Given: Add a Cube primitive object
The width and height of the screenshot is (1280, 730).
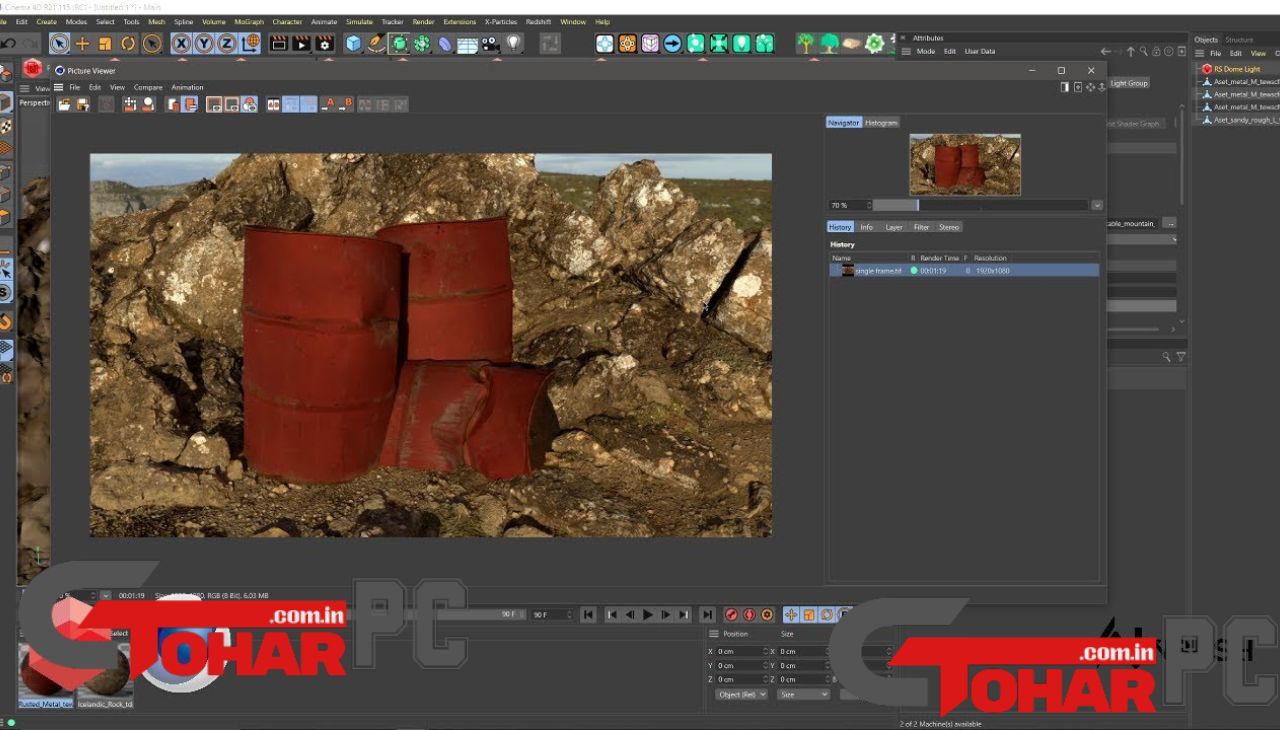Looking at the screenshot, I should point(353,43).
